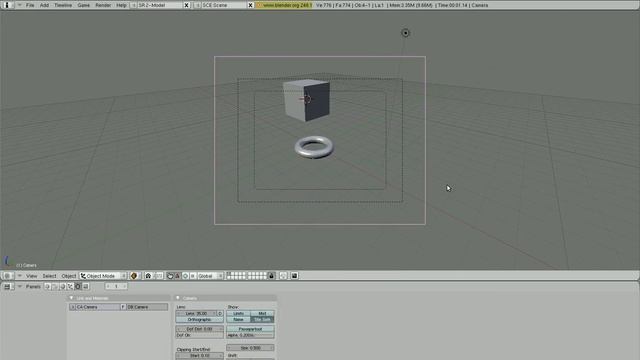Collapse the buttons window header menus arrow
This screenshot has width=640, height=360.
click(19, 287)
